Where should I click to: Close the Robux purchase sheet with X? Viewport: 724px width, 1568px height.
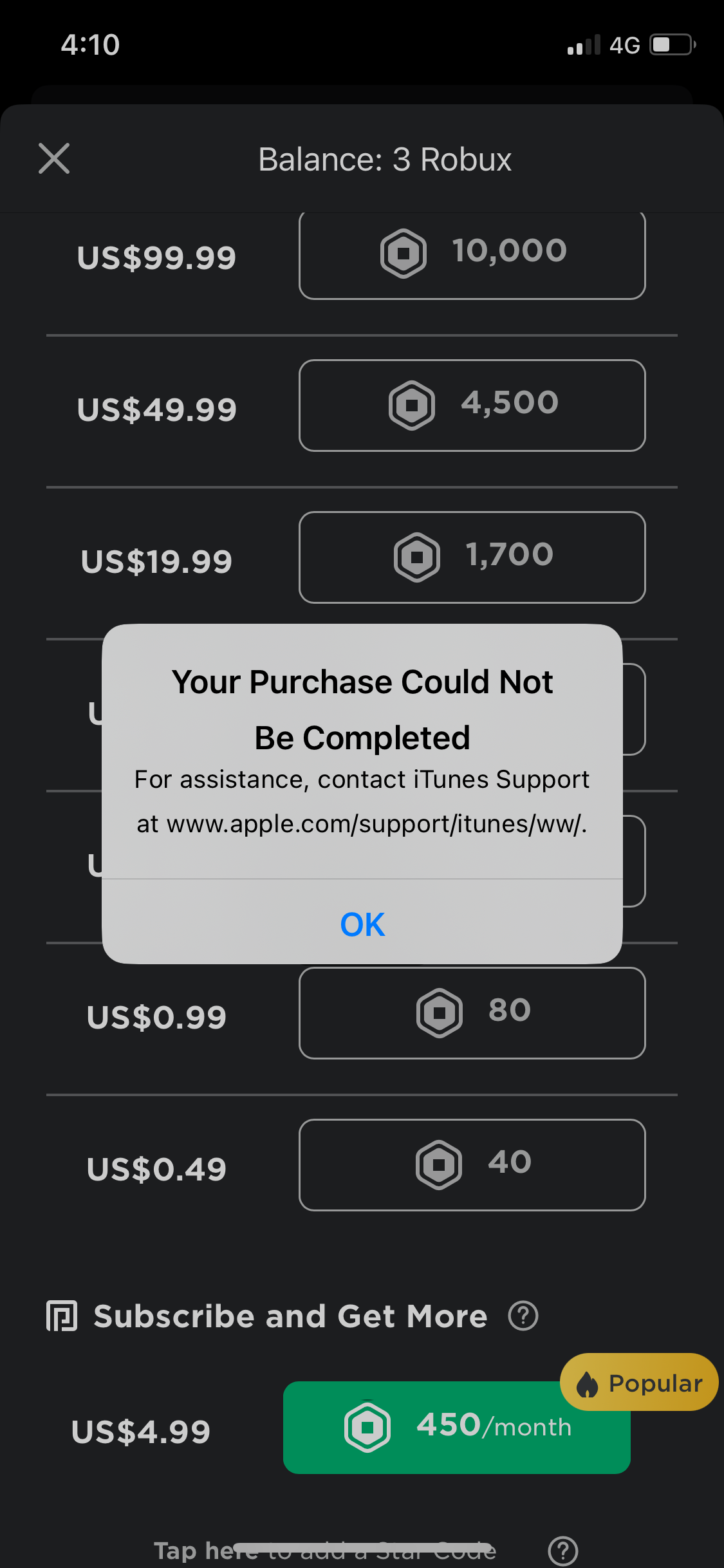pyautogui.click(x=54, y=159)
